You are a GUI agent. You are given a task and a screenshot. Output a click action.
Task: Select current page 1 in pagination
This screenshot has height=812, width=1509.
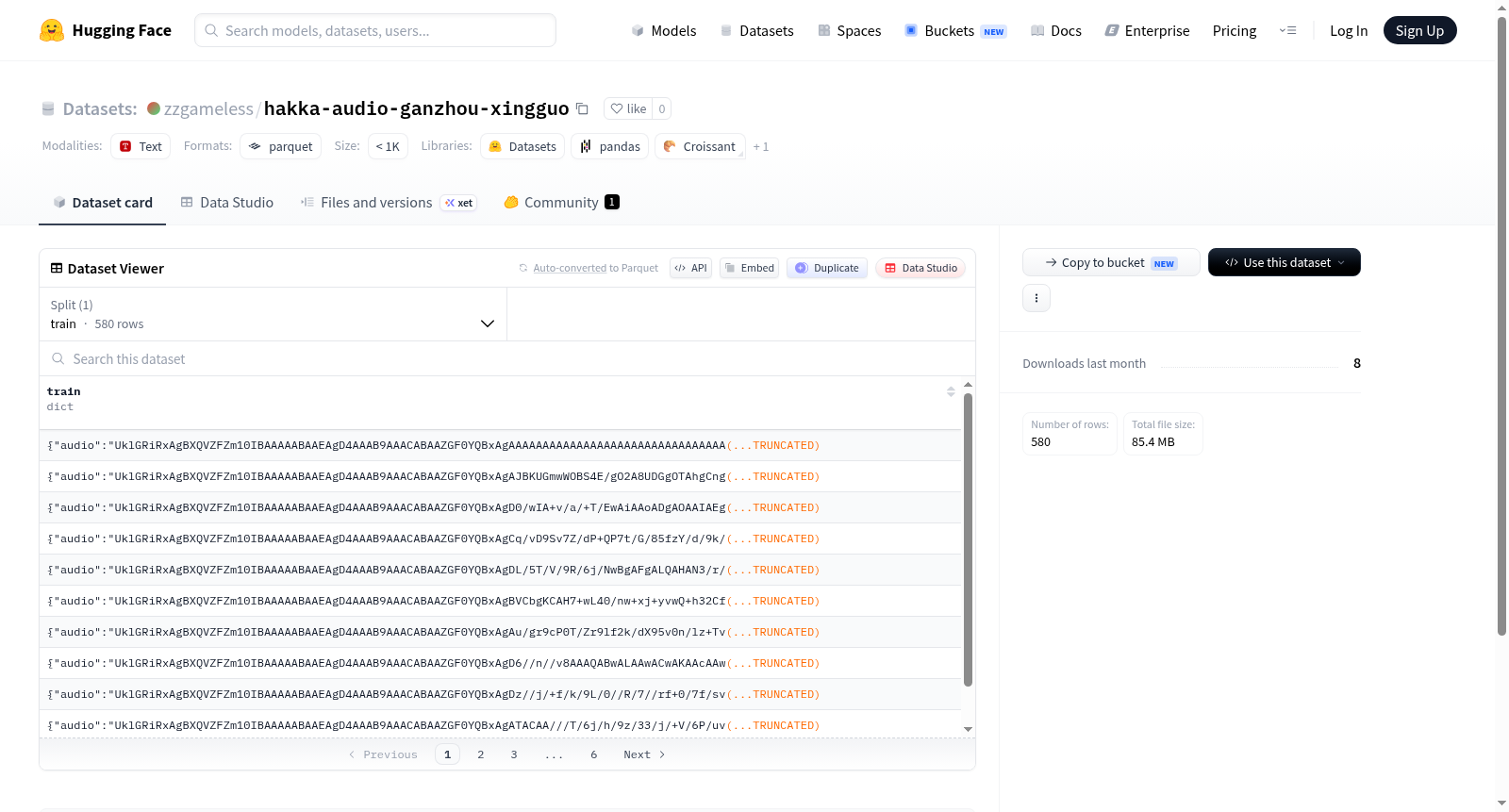448,754
